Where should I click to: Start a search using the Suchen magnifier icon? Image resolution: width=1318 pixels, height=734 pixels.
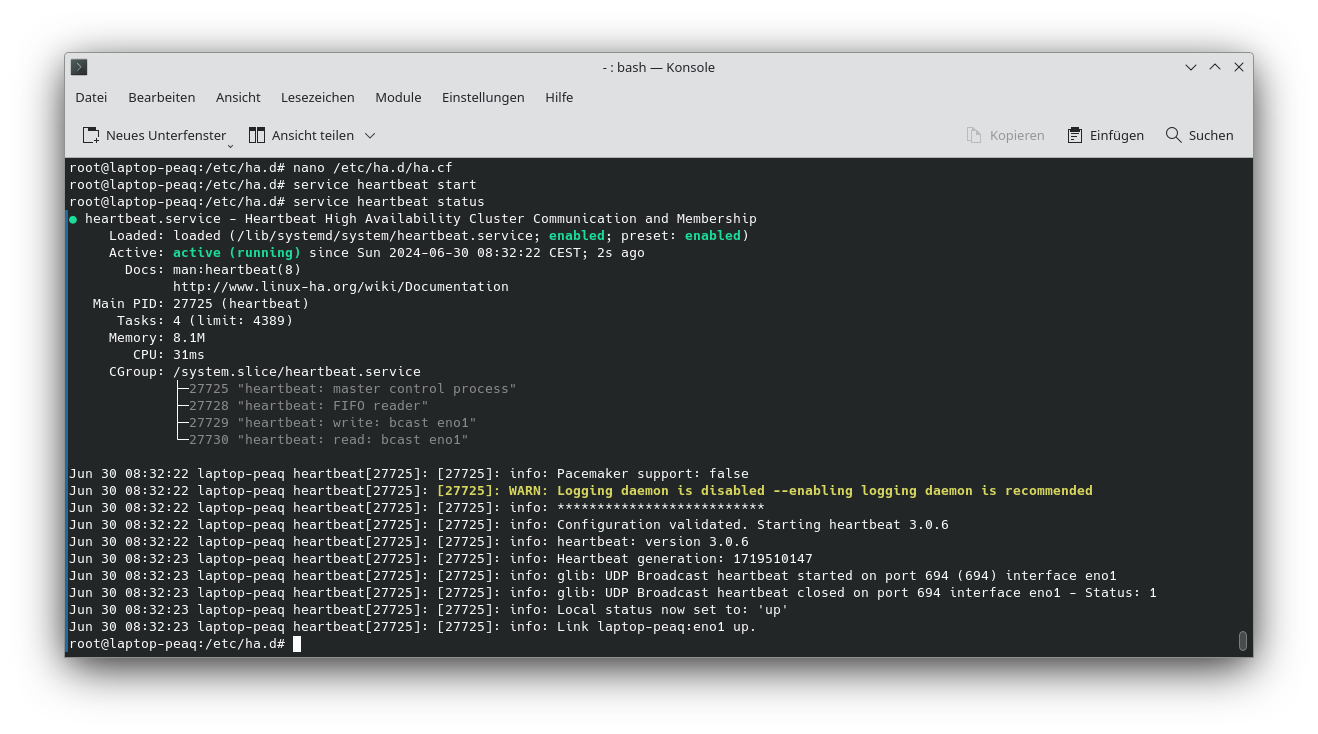(x=1172, y=135)
